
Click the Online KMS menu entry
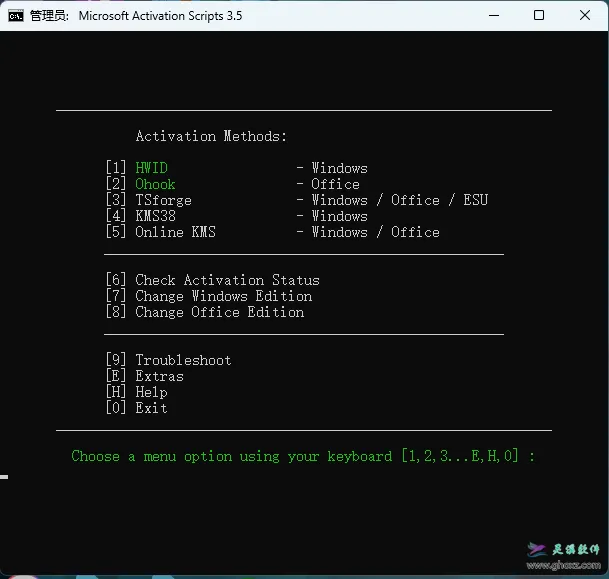(175, 232)
